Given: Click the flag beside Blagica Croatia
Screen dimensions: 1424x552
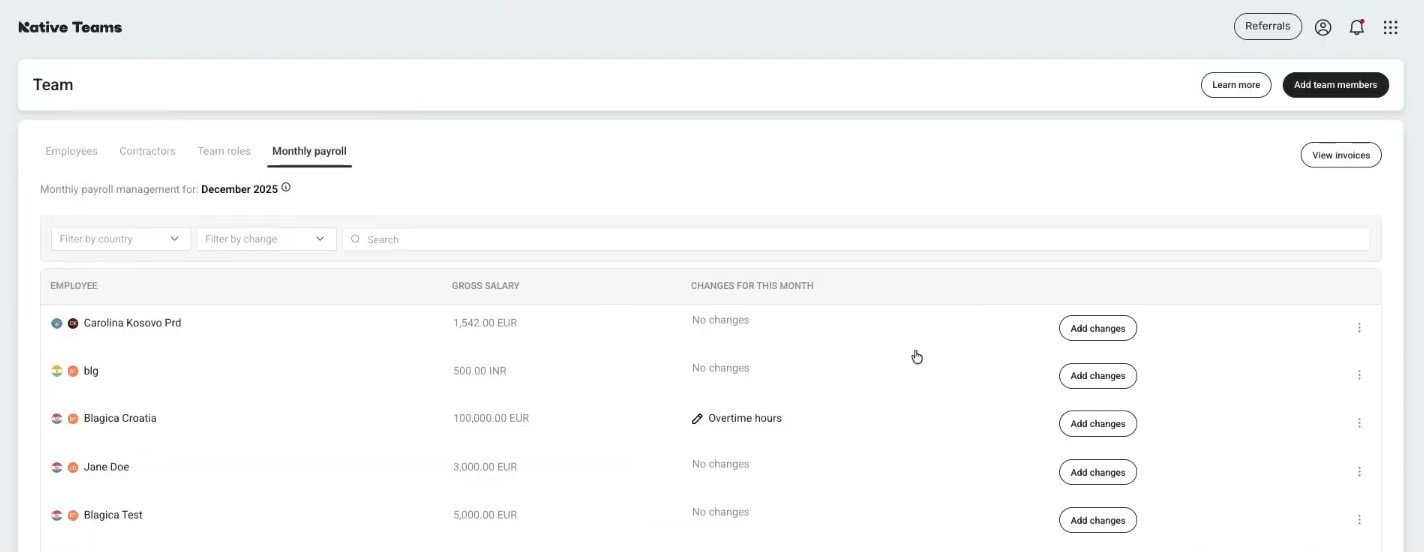Looking at the screenshot, I should click(x=57, y=419).
